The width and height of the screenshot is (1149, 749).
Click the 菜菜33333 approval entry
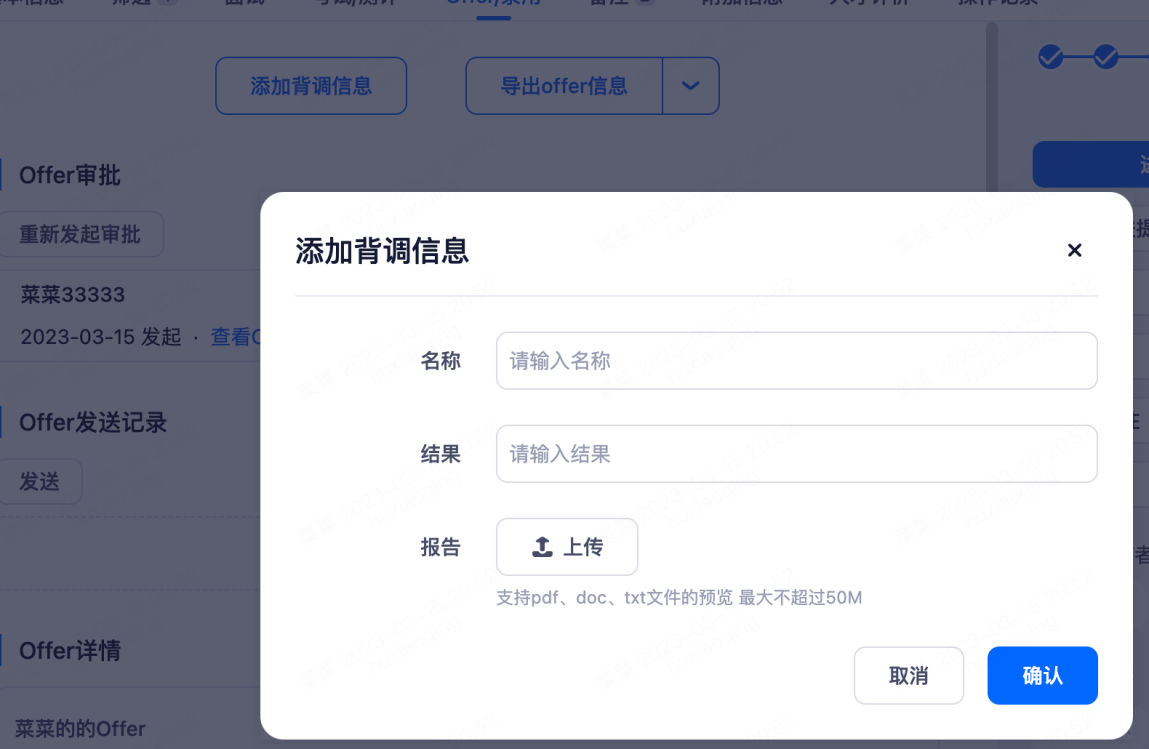pos(73,295)
